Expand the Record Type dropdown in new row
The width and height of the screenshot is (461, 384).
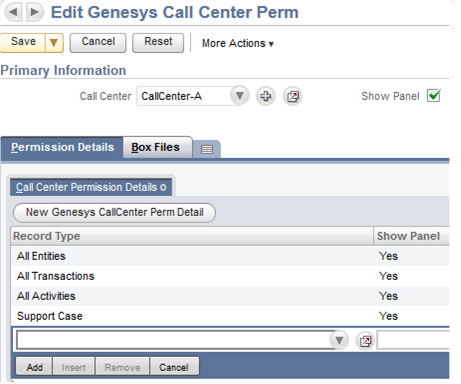(339, 341)
